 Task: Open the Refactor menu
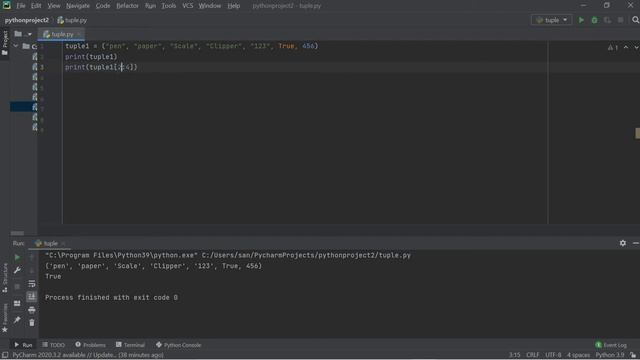coord(127,6)
